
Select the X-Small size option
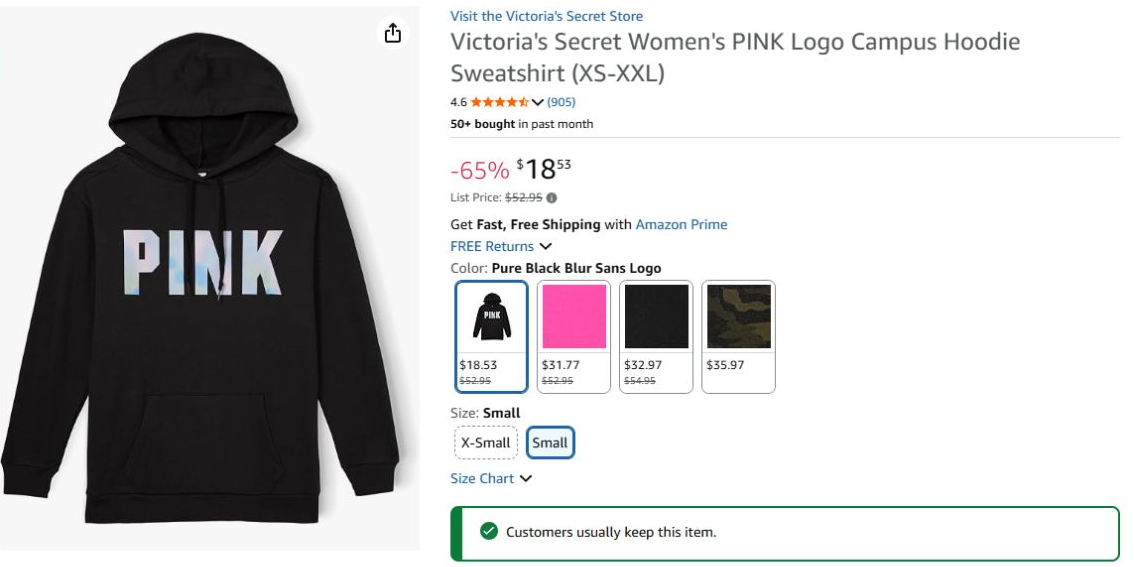coord(486,443)
